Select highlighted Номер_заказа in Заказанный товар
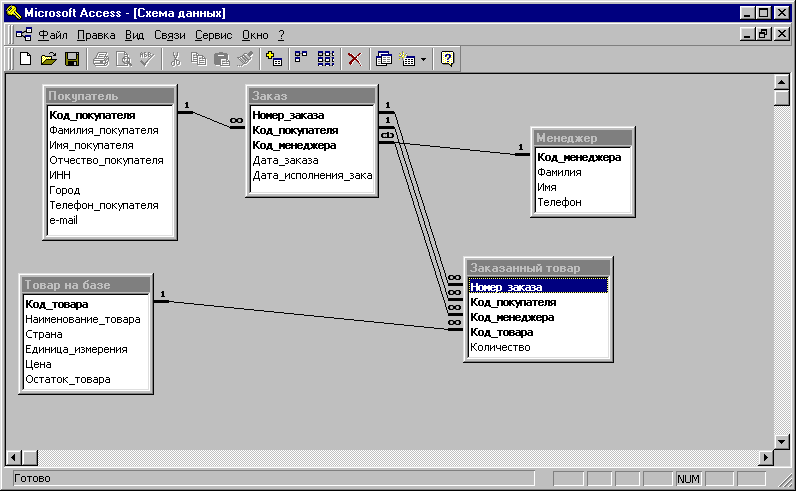This screenshot has height=491, width=796. coord(538,287)
